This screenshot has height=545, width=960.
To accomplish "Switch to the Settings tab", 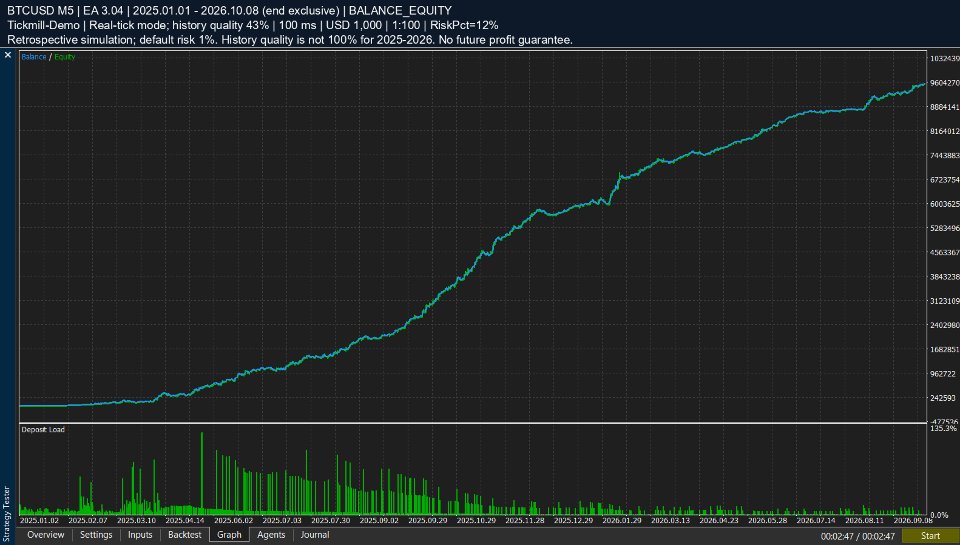I will (x=96, y=535).
